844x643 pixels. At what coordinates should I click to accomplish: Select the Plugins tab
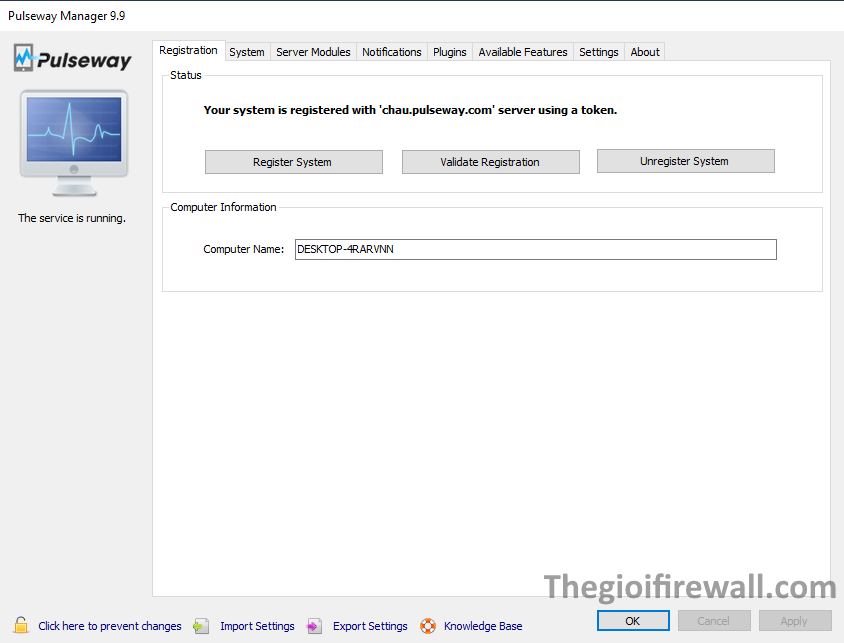(449, 52)
